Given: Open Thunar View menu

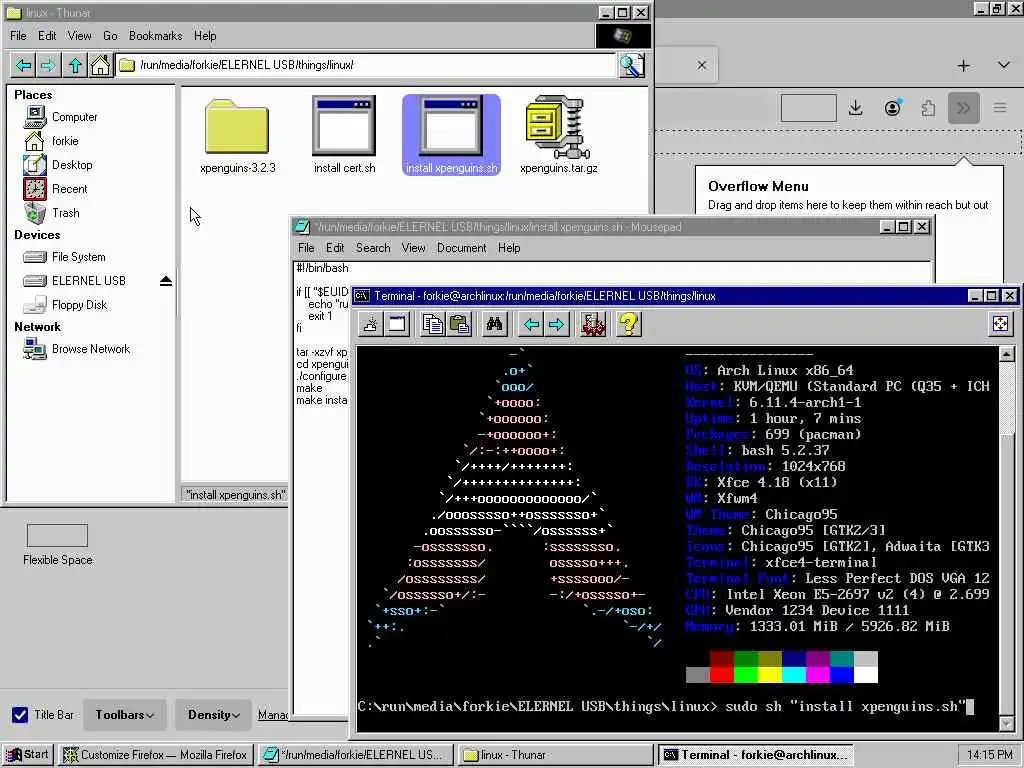Looking at the screenshot, I should click(79, 36).
